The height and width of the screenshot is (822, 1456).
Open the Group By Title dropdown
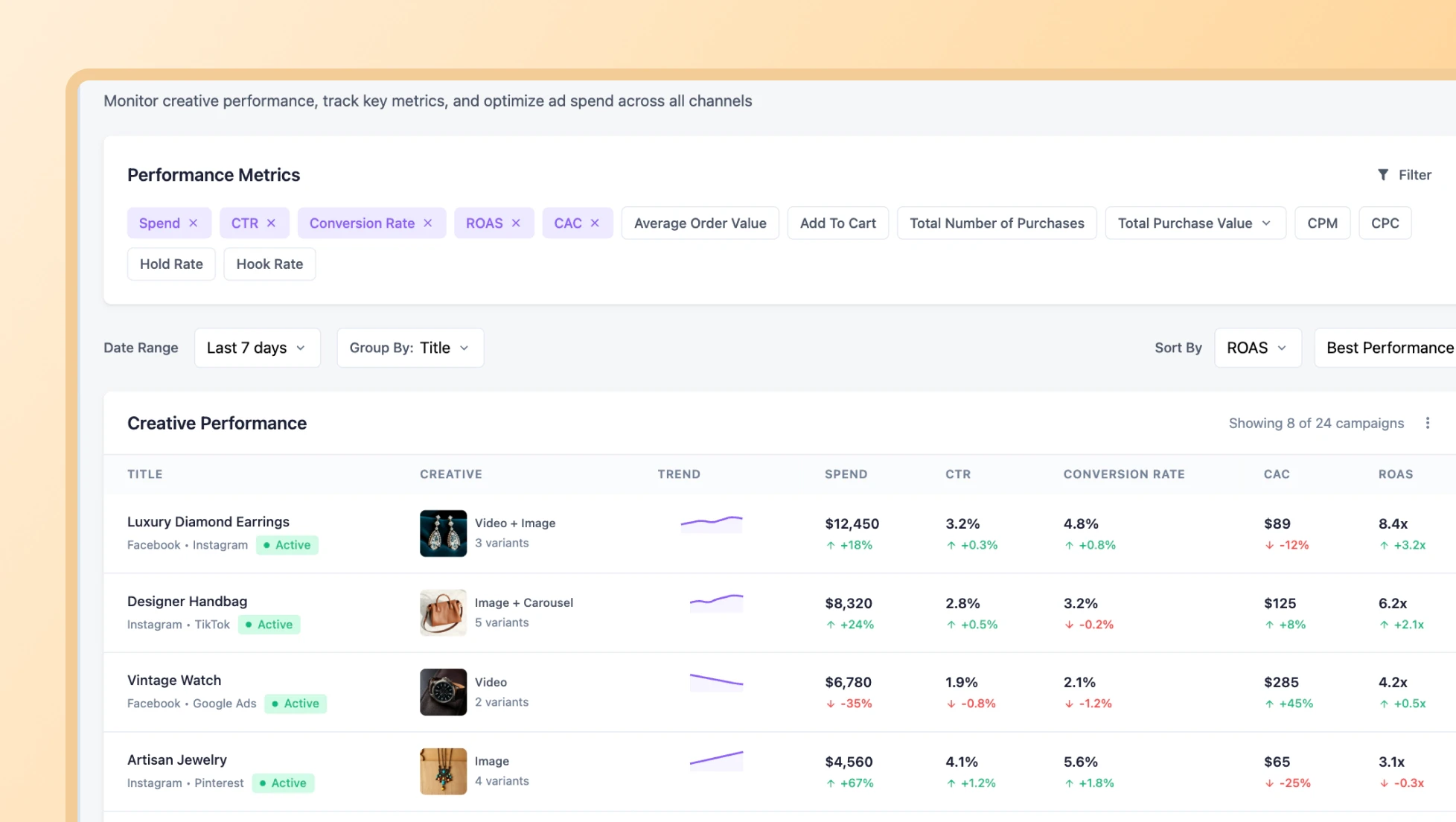point(410,348)
